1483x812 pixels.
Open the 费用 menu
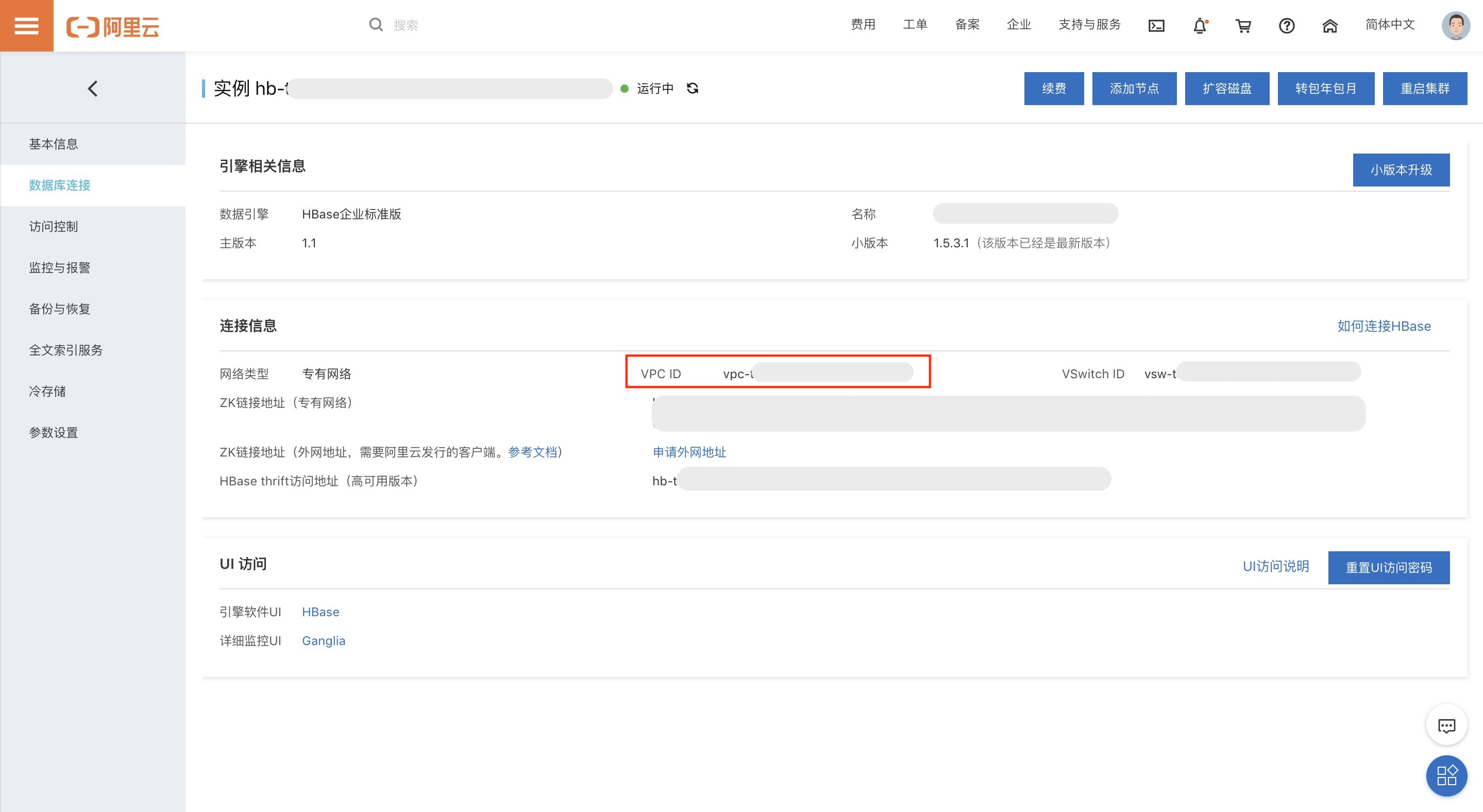863,25
